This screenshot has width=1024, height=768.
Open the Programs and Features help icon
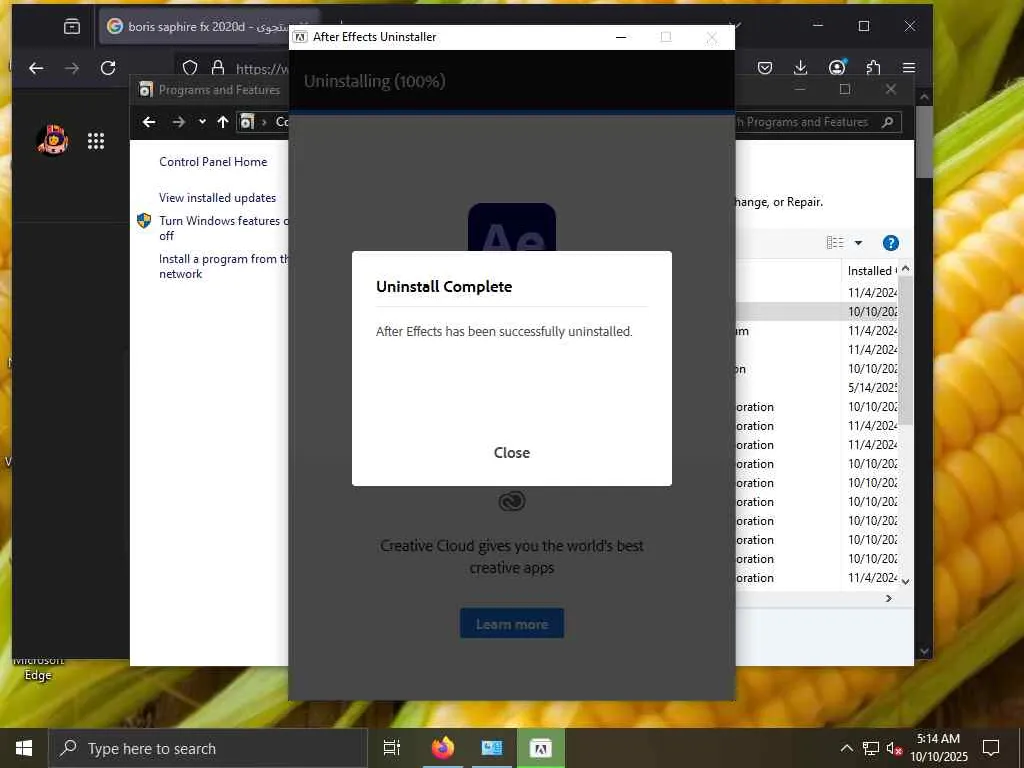coord(891,243)
